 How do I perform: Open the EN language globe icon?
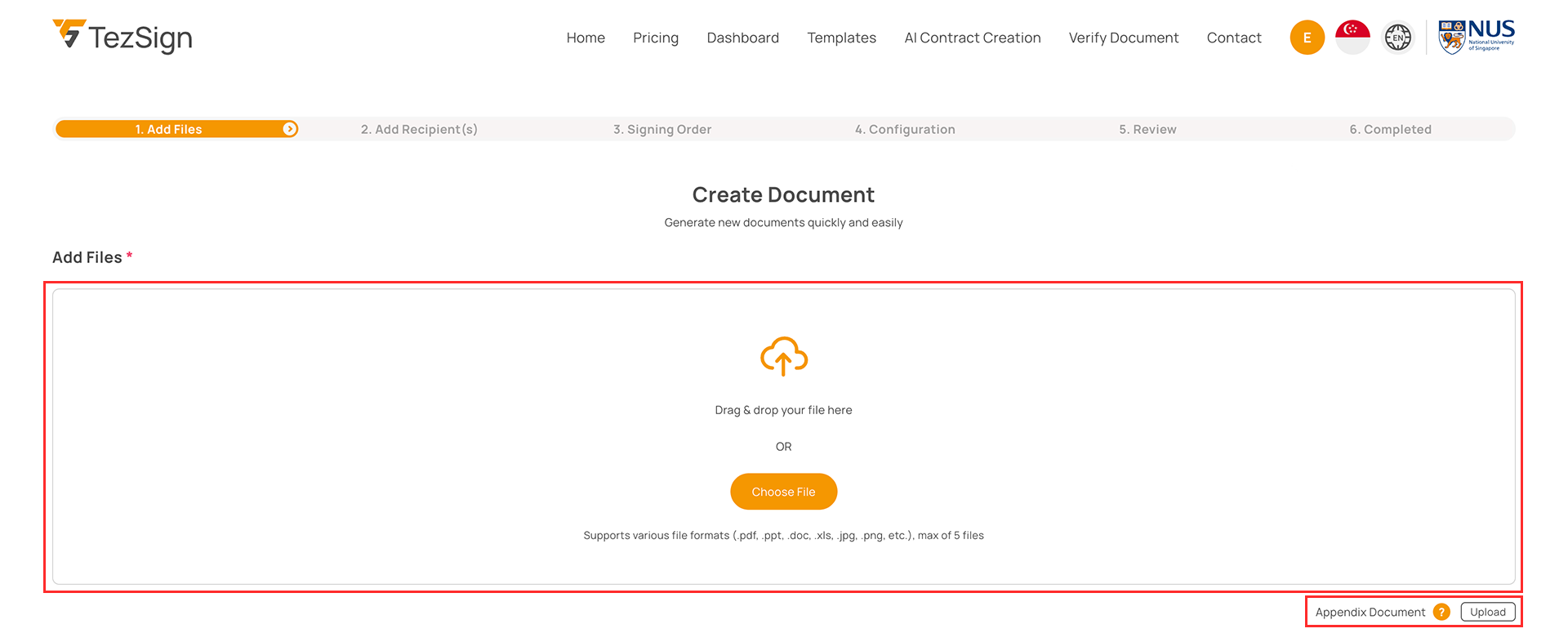pyautogui.click(x=1397, y=38)
